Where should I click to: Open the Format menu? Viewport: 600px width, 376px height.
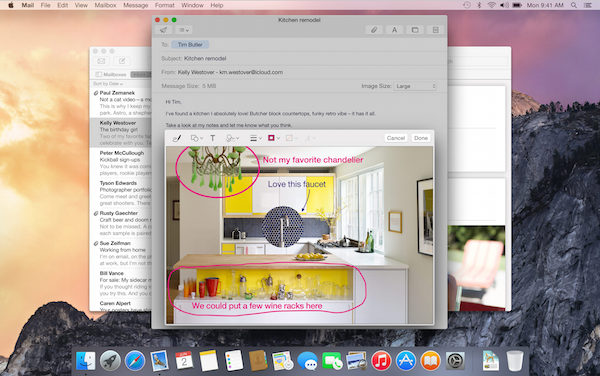pos(165,5)
